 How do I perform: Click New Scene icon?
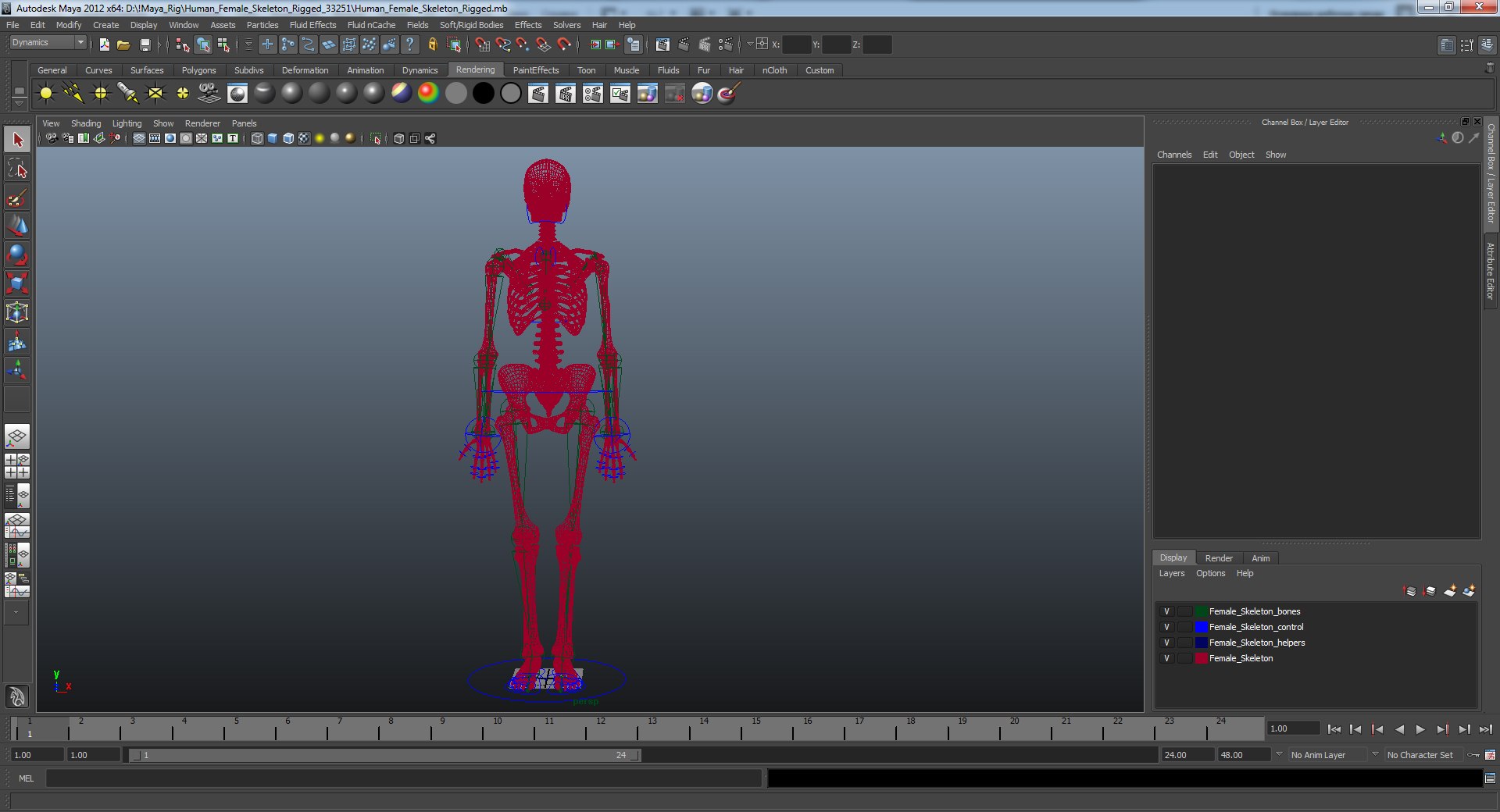click(x=104, y=45)
